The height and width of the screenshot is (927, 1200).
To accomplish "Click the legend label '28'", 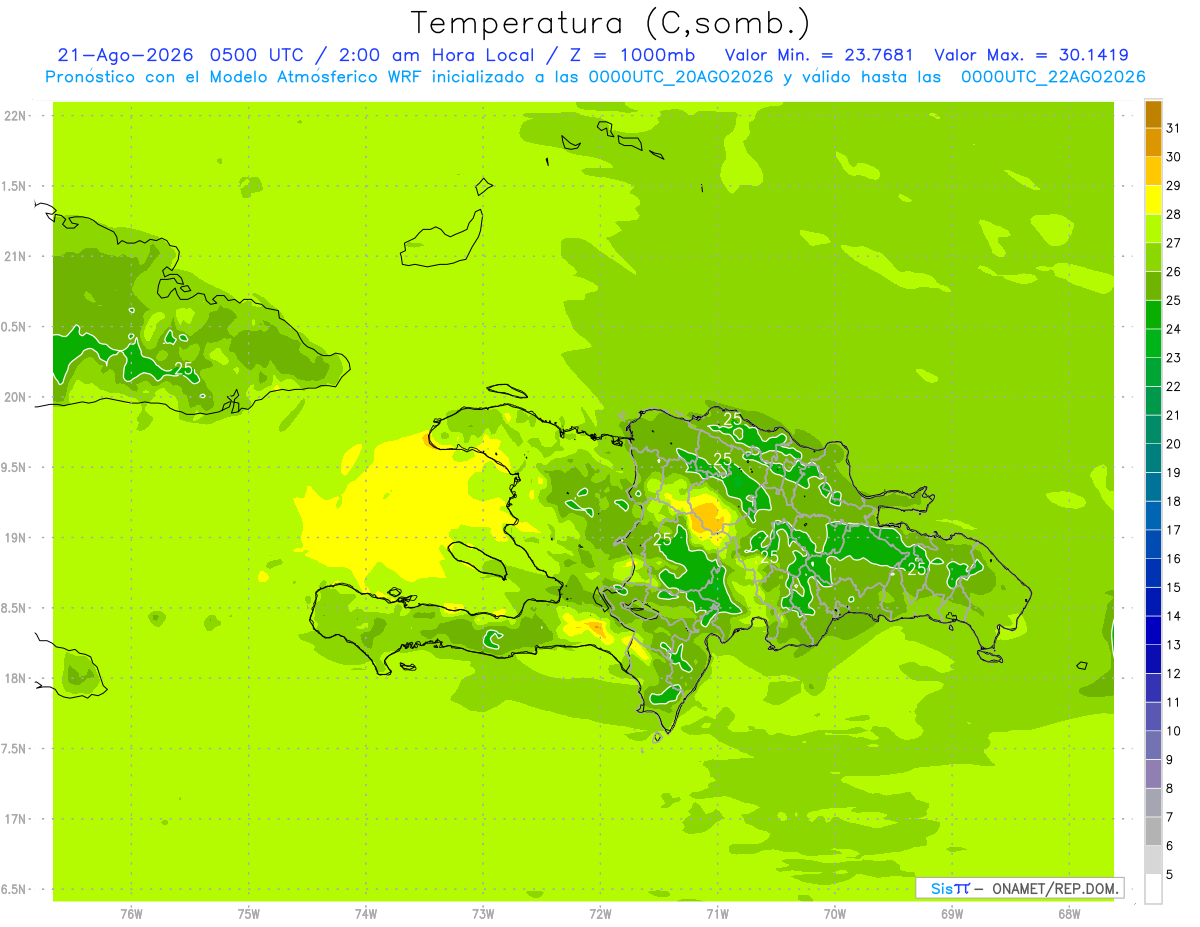I will 1173,214.
